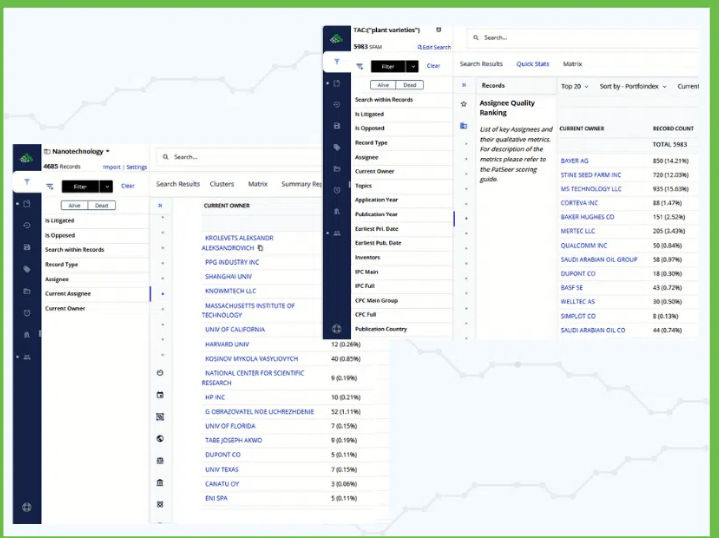Collapse the Records panel with the double-arrow icon
Screen dimensions: 719x538
point(464,86)
